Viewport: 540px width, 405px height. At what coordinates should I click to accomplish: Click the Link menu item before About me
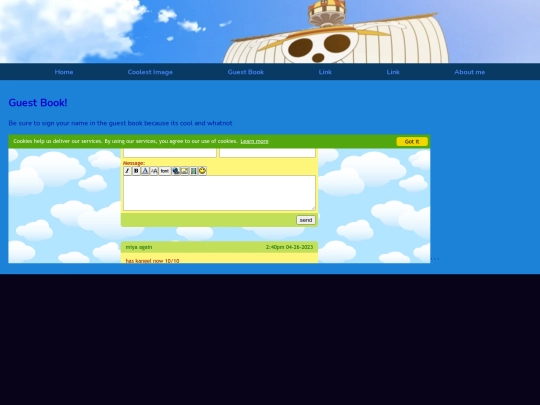(x=393, y=72)
